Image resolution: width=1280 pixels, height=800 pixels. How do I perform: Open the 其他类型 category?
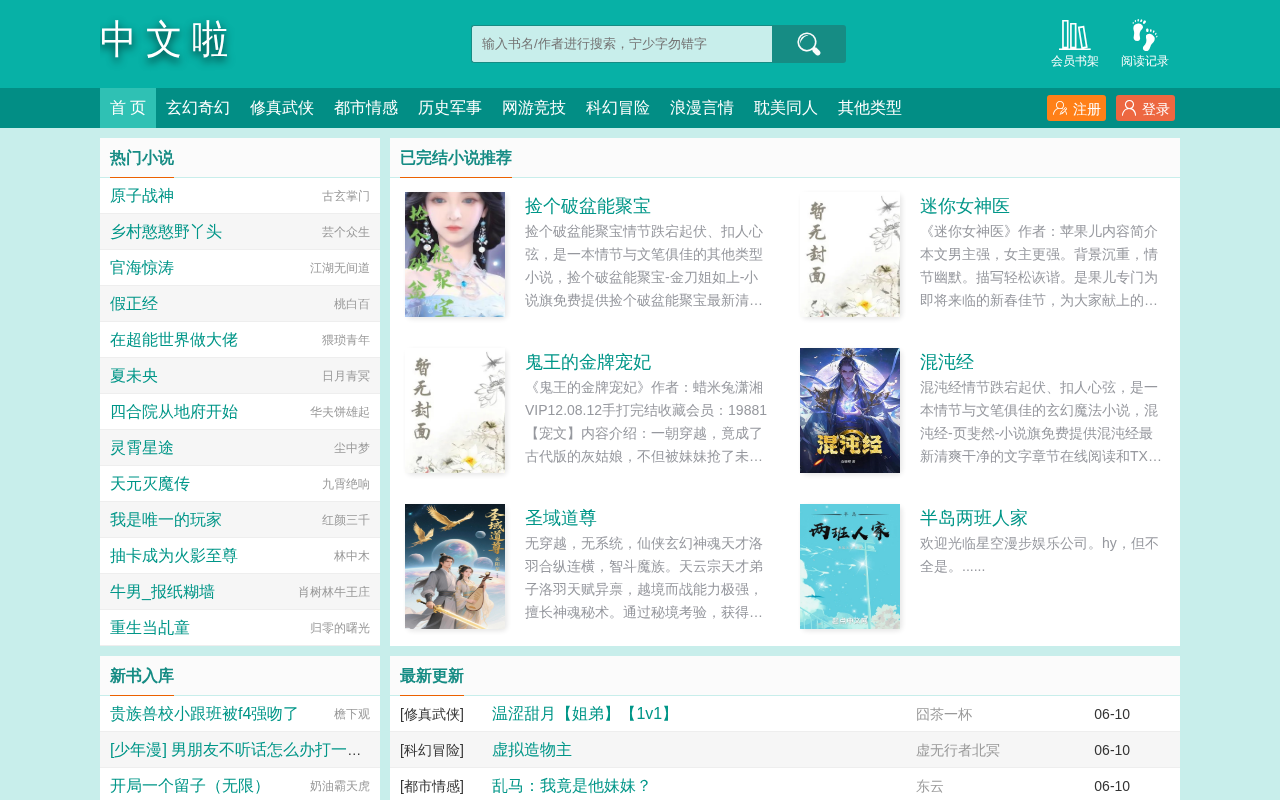870,108
